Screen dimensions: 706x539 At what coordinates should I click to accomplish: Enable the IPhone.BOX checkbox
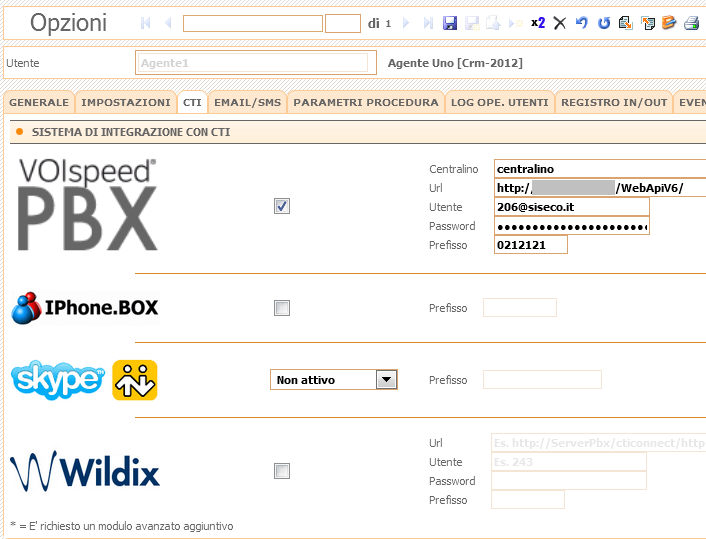click(282, 308)
